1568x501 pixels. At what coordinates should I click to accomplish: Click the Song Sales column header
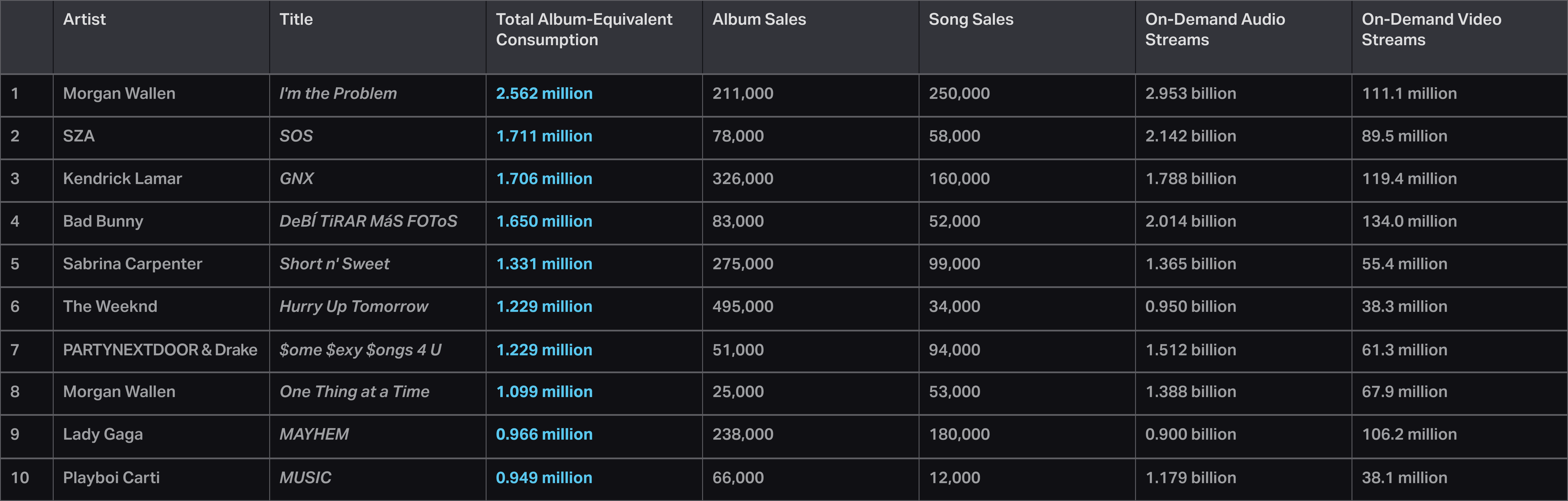[x=971, y=20]
